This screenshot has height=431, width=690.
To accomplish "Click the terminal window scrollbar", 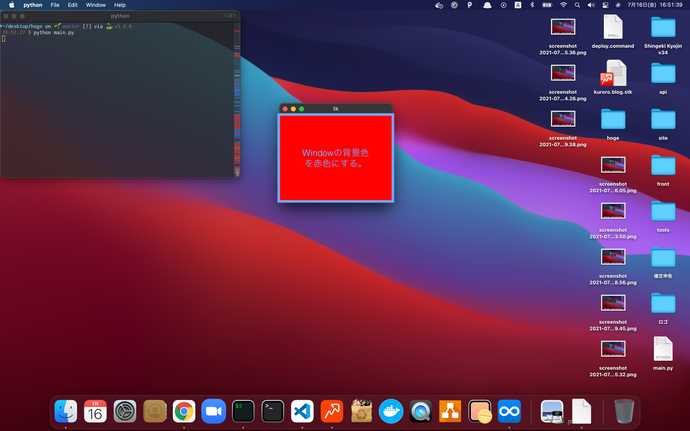I will 237,99.
